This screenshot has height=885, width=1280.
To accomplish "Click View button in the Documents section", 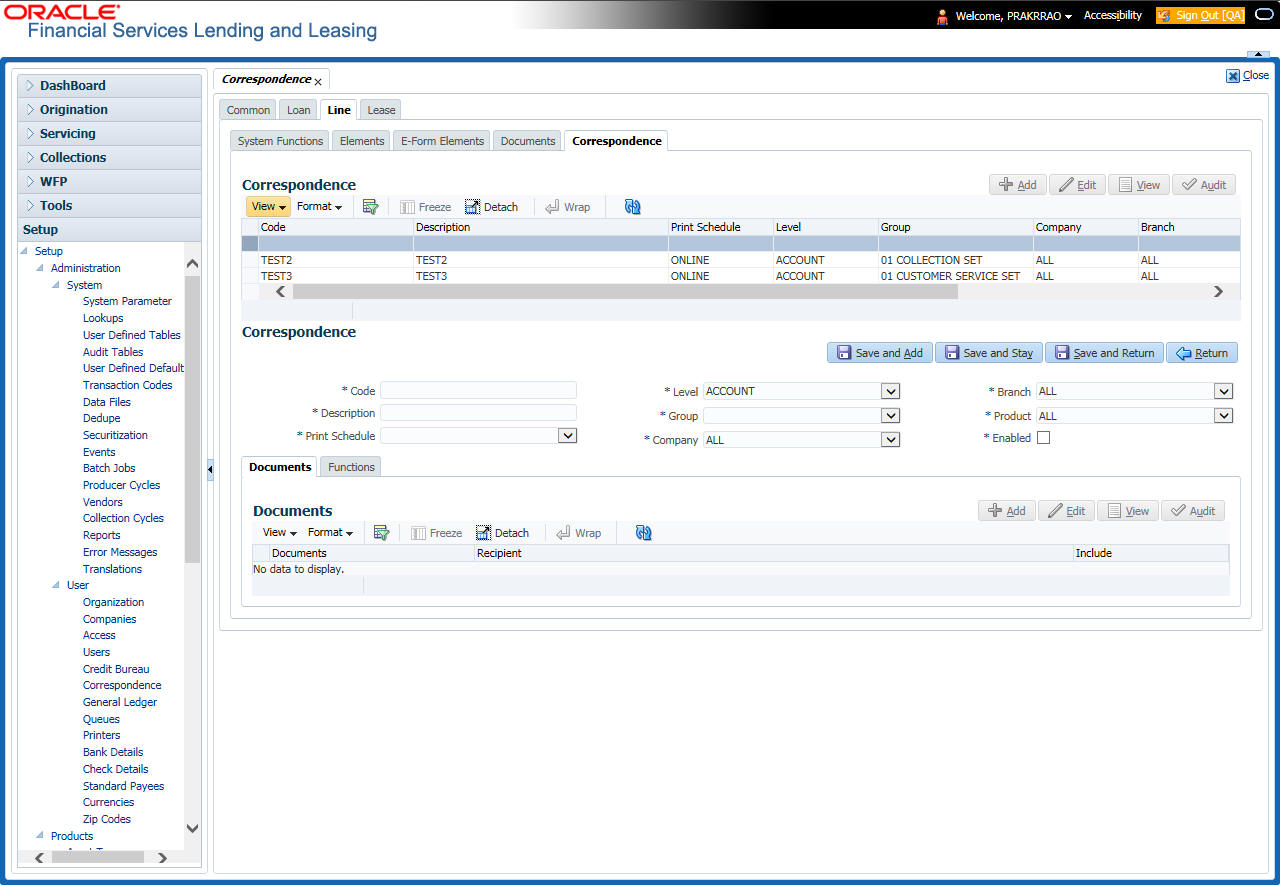I will click(x=1127, y=511).
